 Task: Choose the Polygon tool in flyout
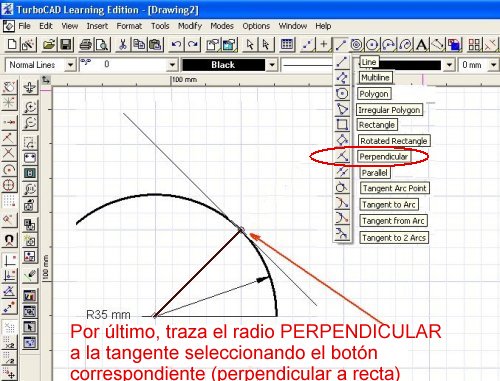(x=342, y=94)
